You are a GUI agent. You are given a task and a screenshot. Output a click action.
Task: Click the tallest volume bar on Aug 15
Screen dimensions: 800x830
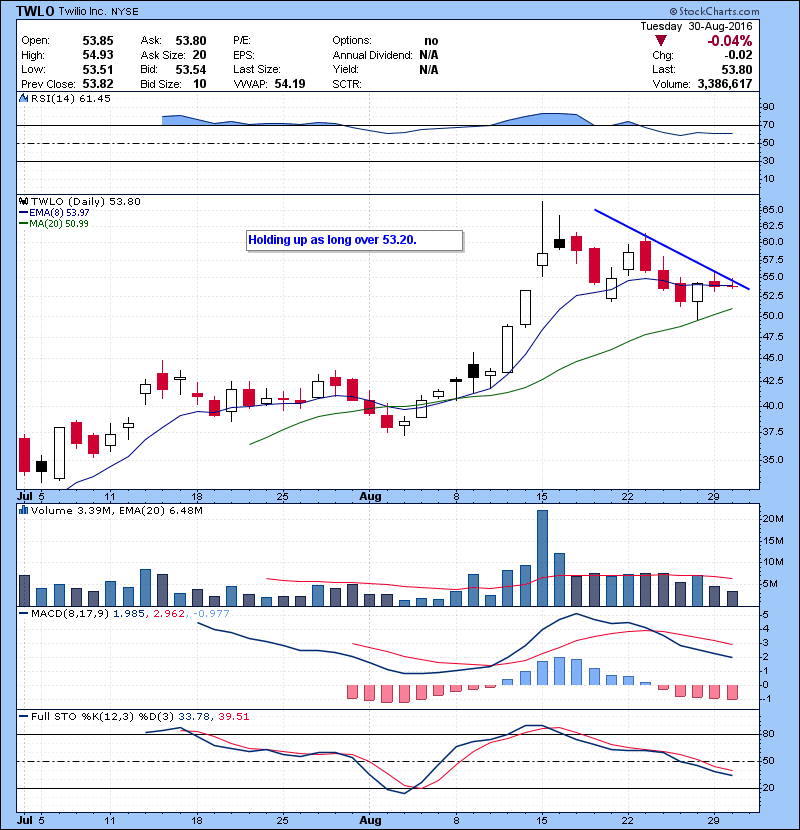coord(542,558)
